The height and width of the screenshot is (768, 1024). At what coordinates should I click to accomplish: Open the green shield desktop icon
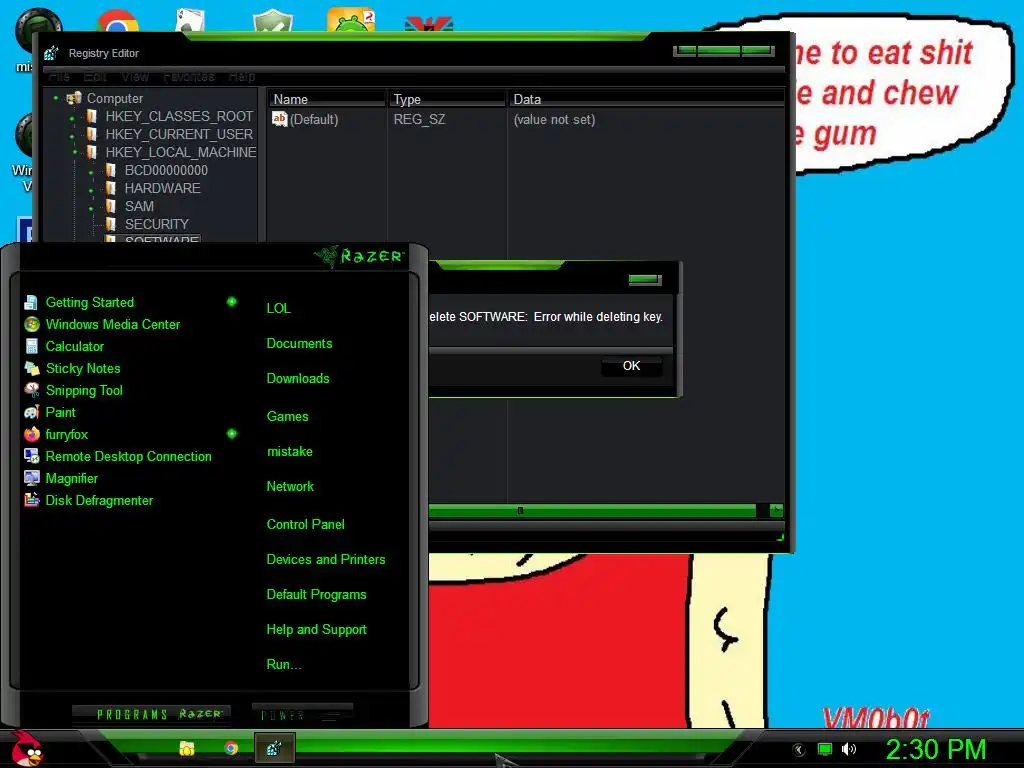[272, 20]
